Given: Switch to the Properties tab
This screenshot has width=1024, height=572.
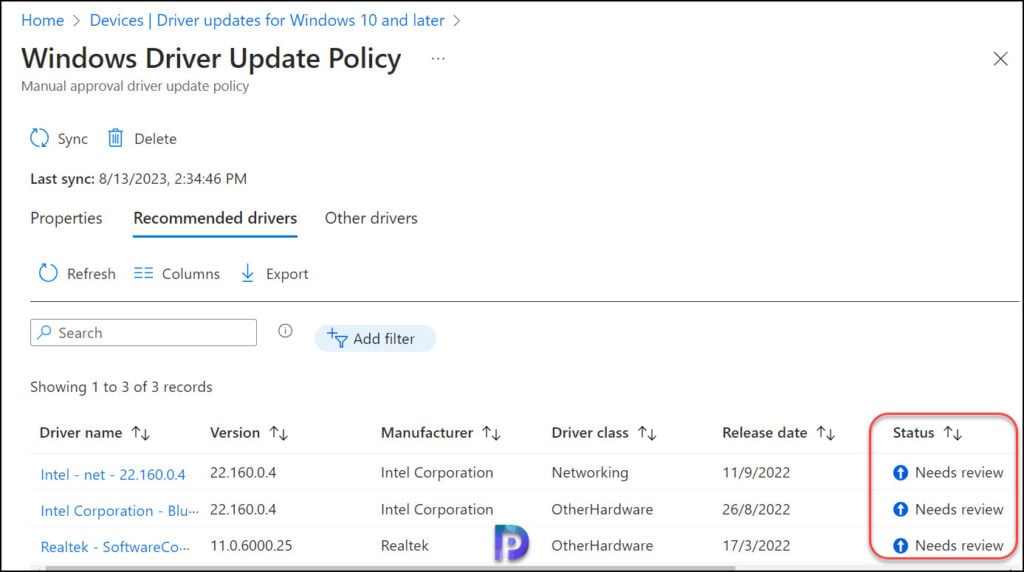Looking at the screenshot, I should click(x=66, y=218).
